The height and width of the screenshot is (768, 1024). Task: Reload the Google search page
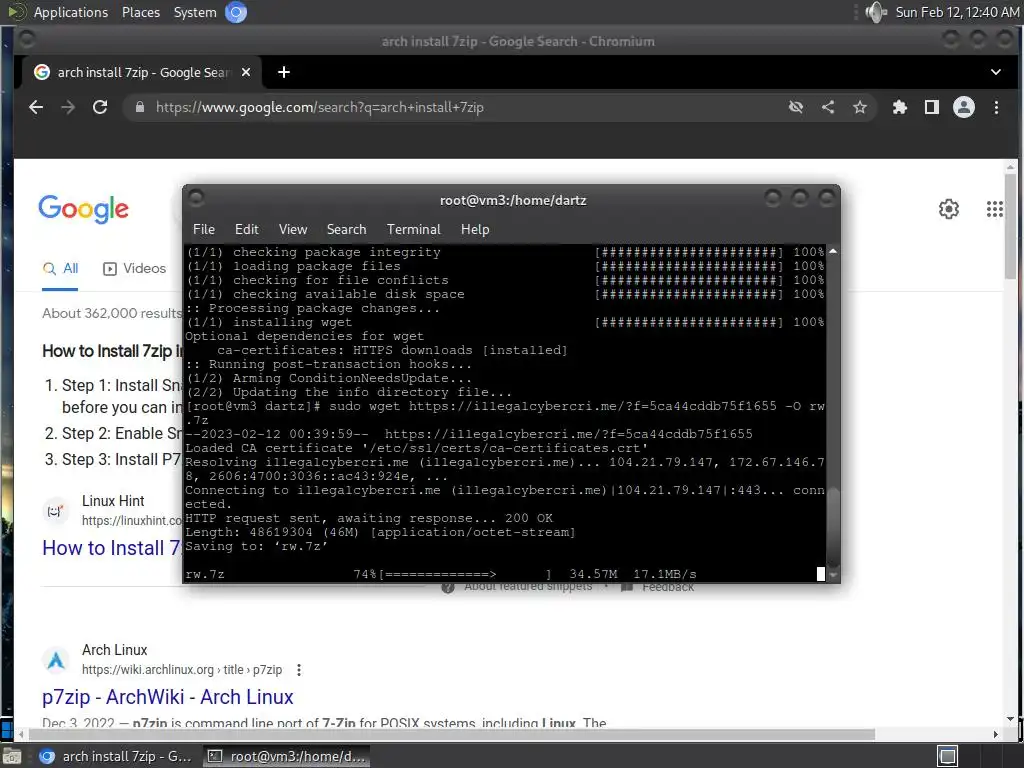(x=100, y=107)
